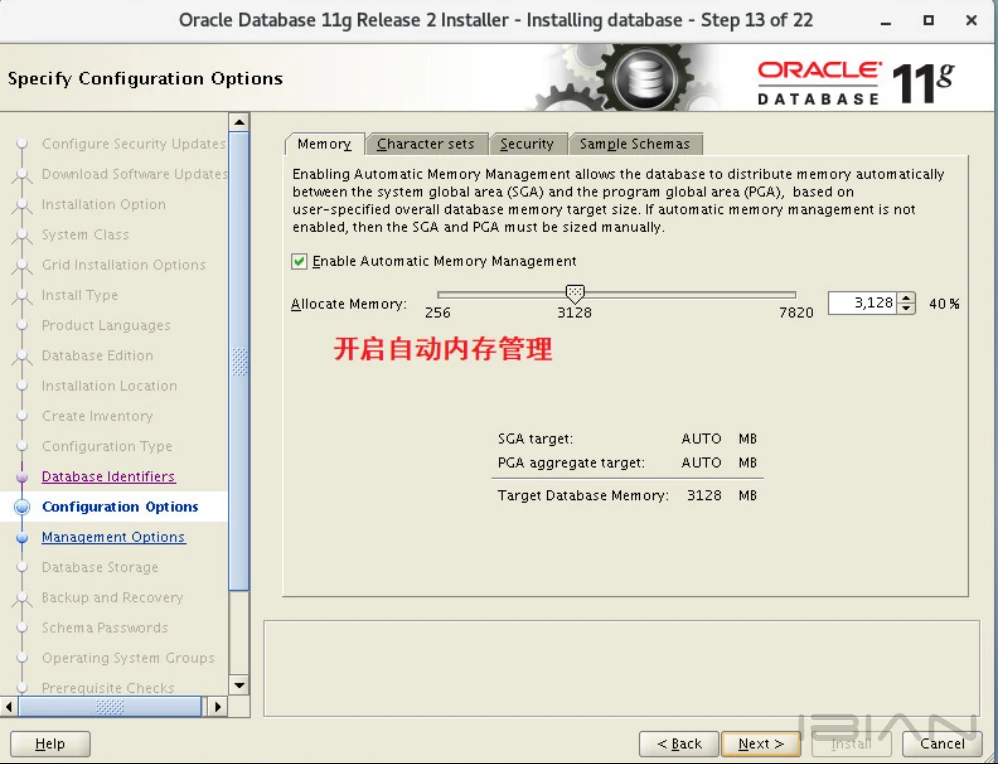Click scroll down arrow of steps sidebar
998x764 pixels.
(x=239, y=686)
